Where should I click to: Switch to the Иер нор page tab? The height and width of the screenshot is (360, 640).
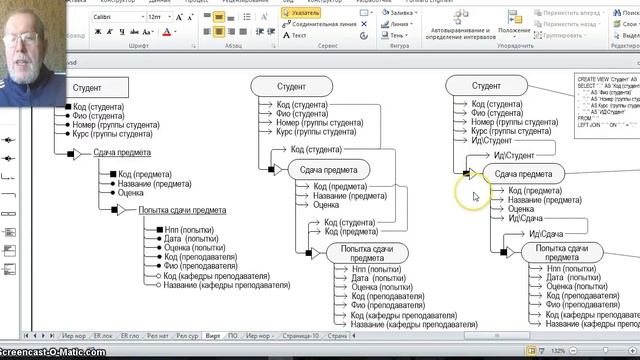pos(73,336)
